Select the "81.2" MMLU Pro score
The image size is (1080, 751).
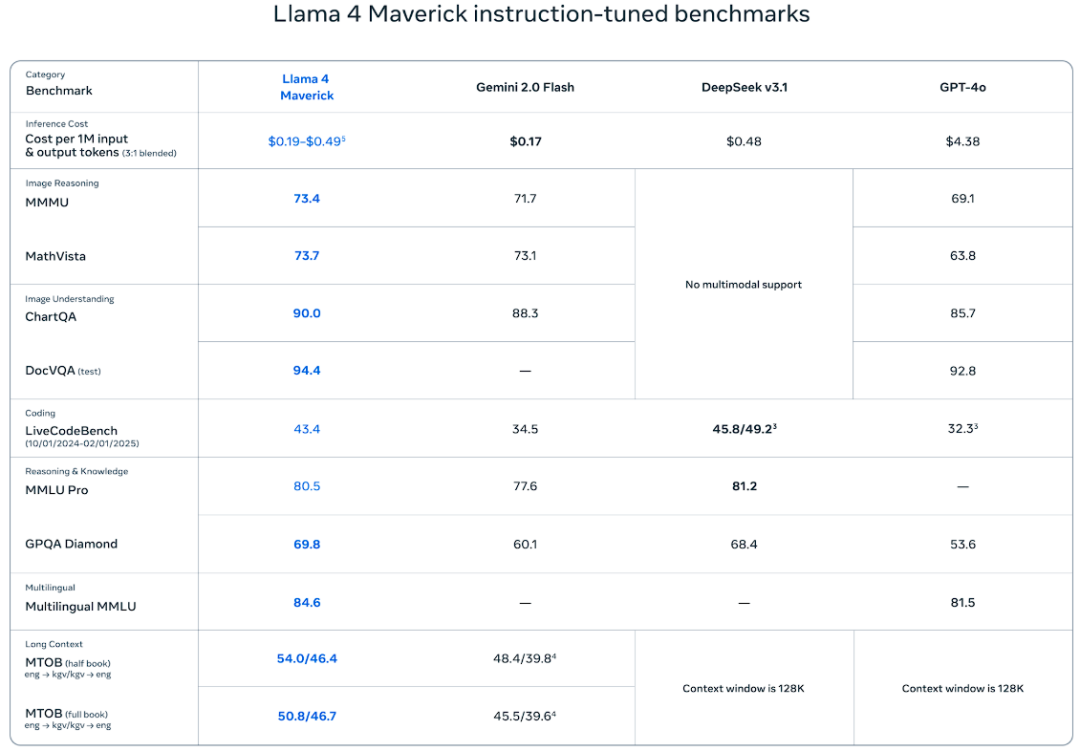tap(744, 486)
